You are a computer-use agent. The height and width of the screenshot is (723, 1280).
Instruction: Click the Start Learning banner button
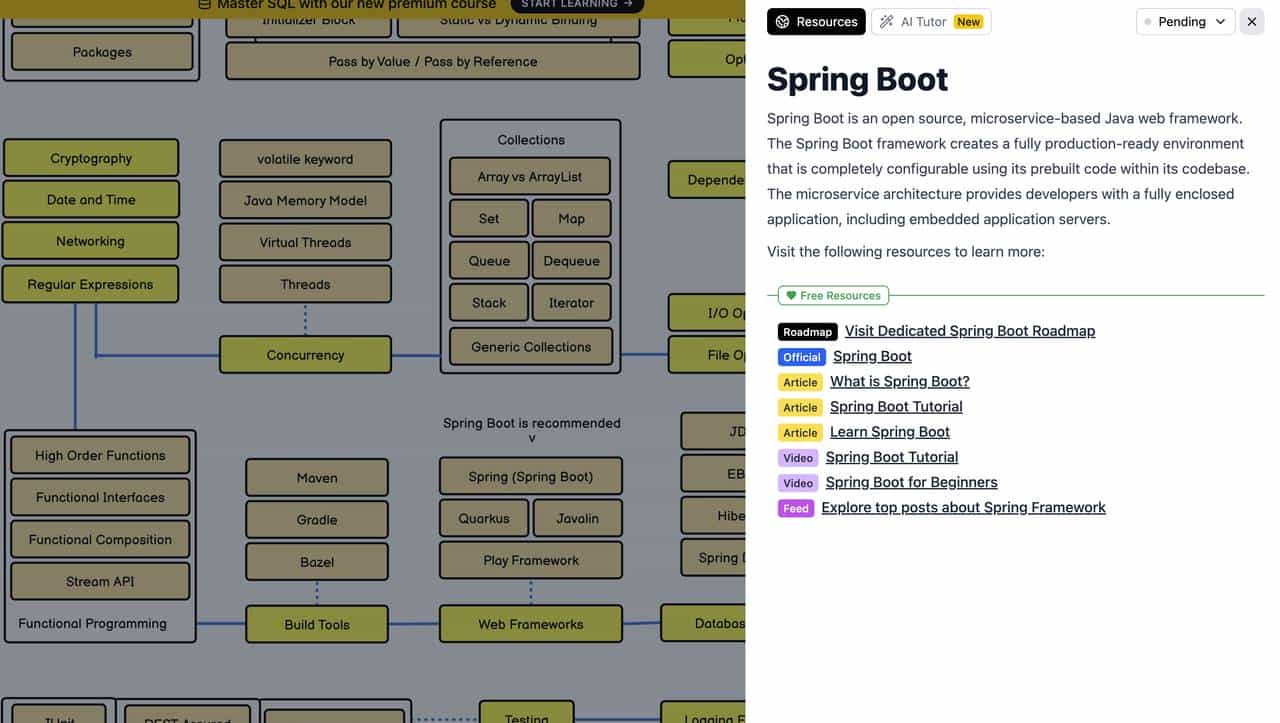pyautogui.click(x=577, y=4)
